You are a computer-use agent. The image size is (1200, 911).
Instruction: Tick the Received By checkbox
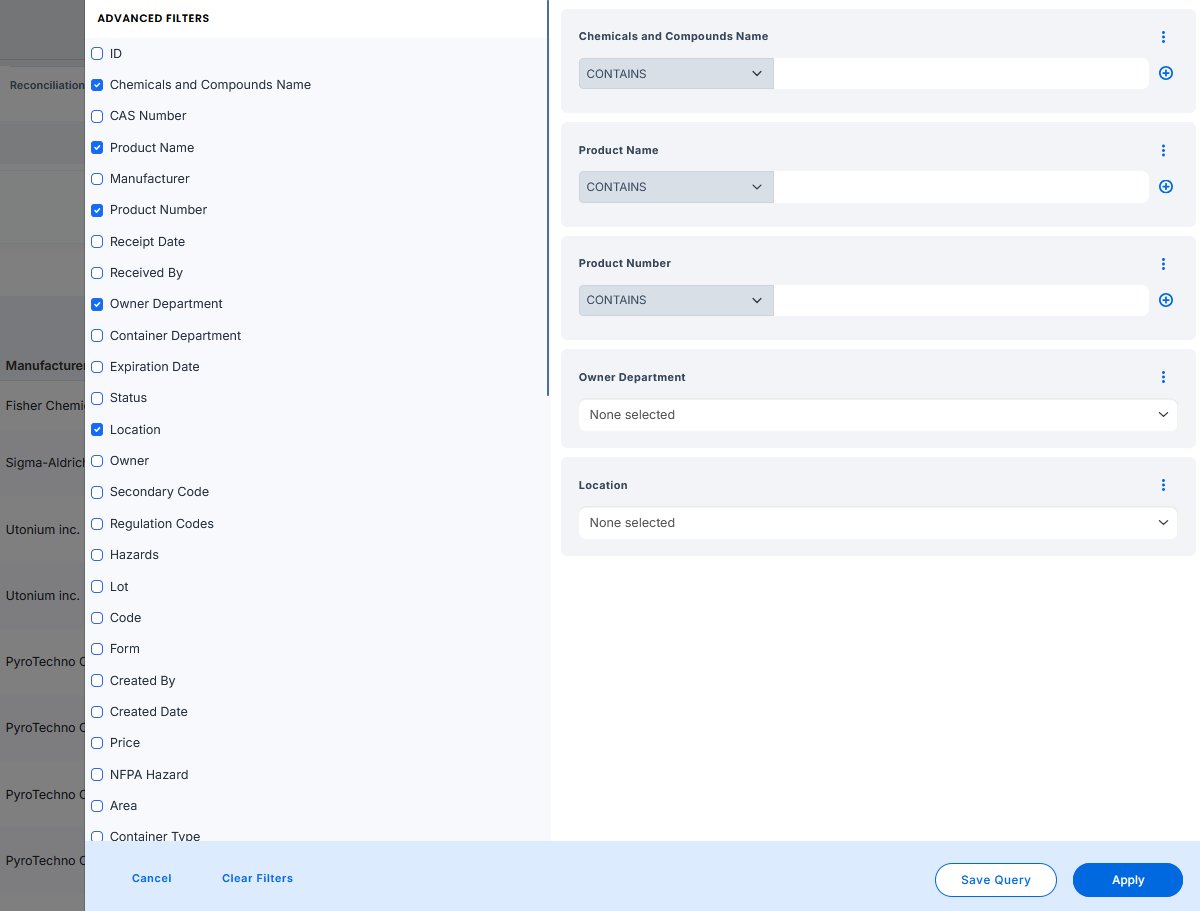point(97,273)
